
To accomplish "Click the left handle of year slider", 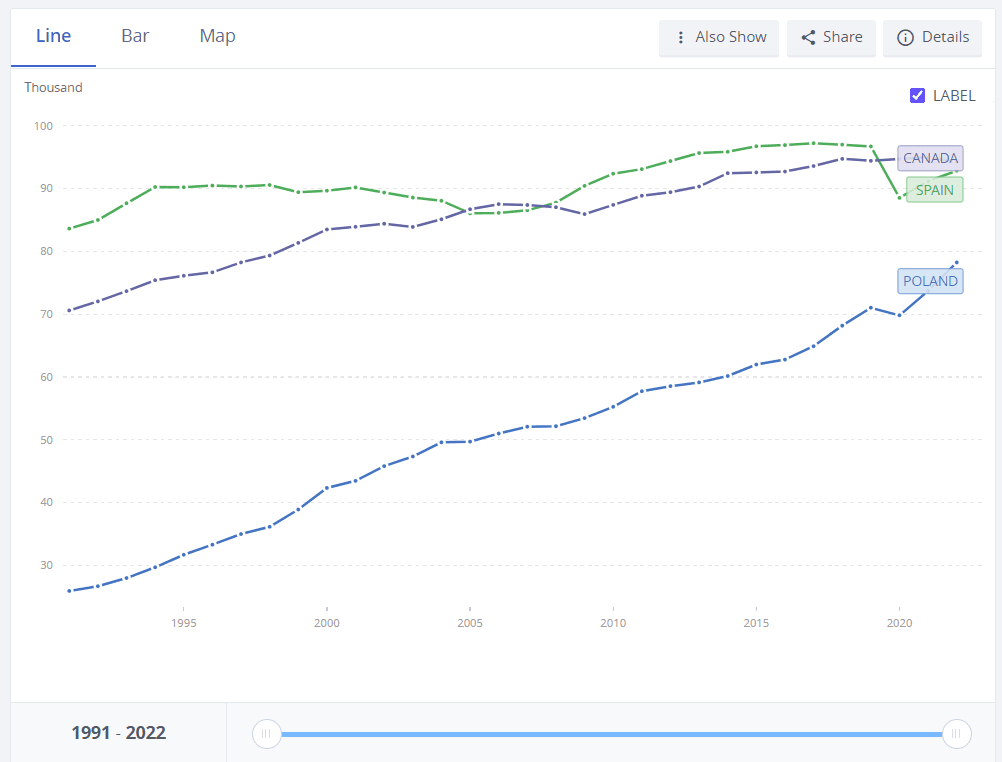I will click(266, 734).
